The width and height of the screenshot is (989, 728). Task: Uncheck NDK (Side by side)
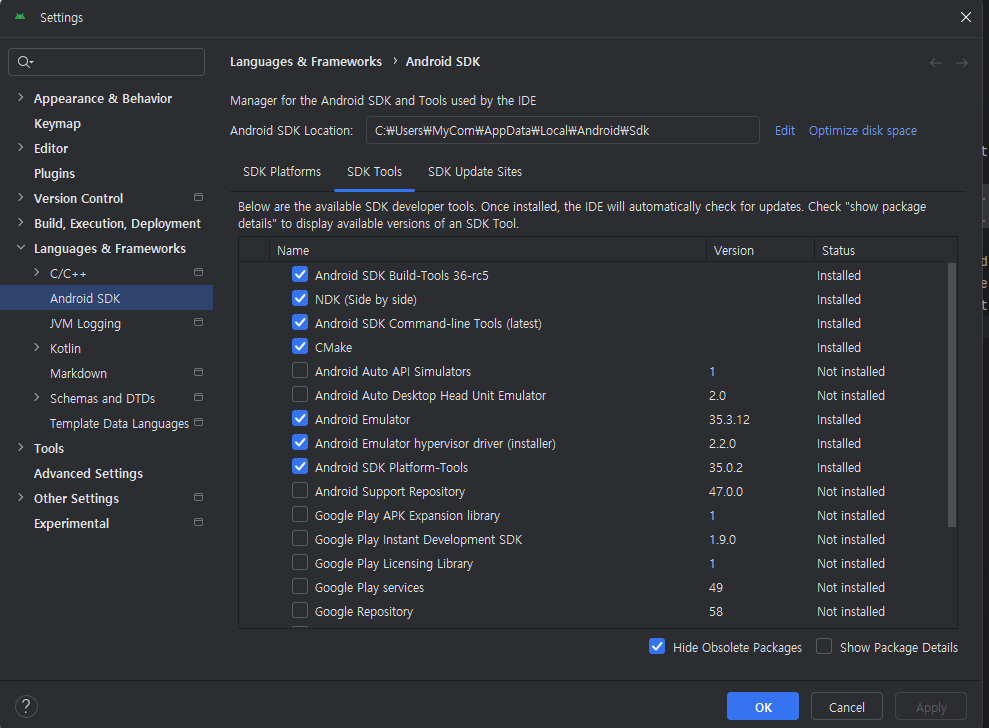[x=300, y=298]
